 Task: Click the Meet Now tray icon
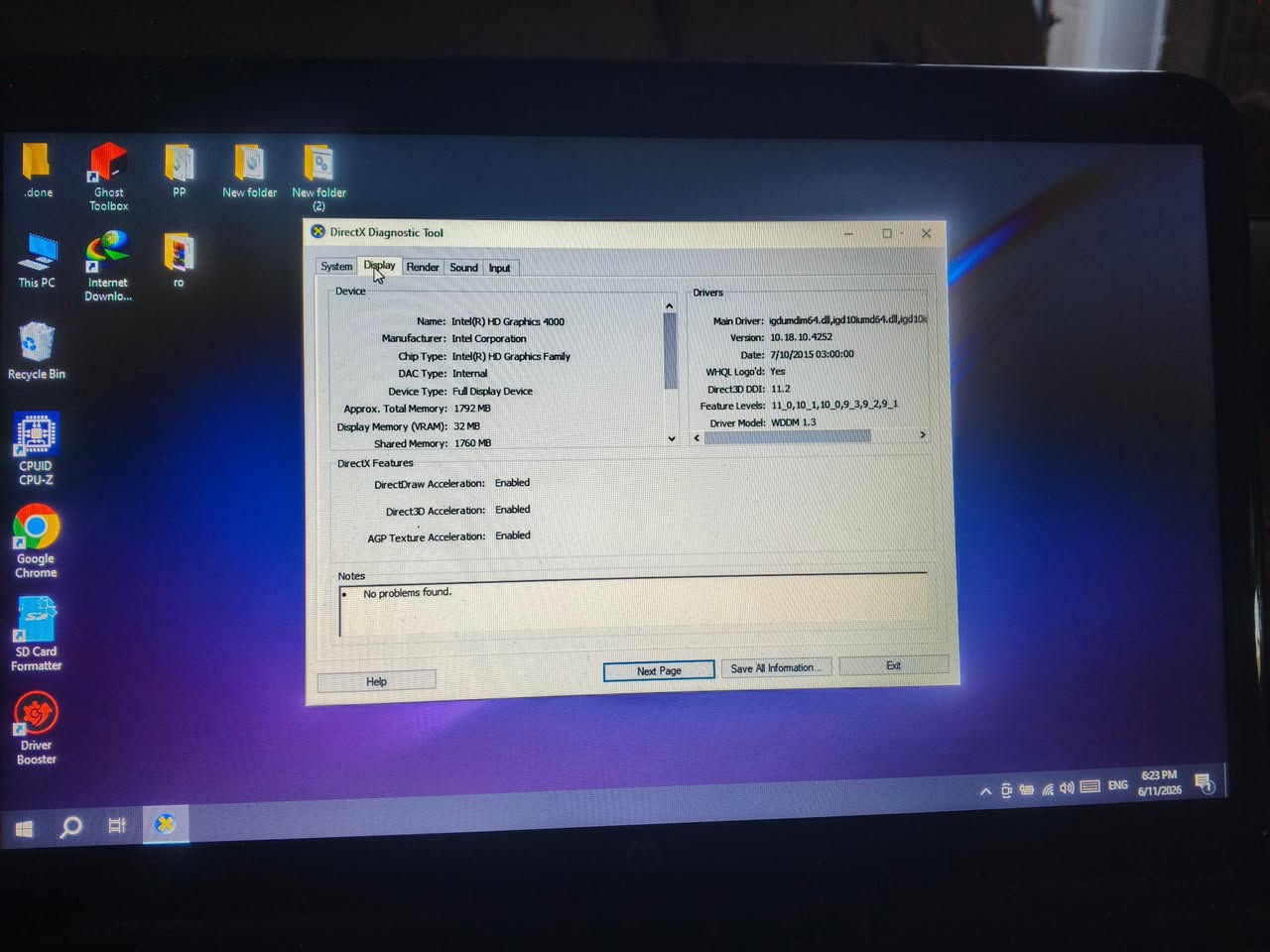tap(1006, 790)
